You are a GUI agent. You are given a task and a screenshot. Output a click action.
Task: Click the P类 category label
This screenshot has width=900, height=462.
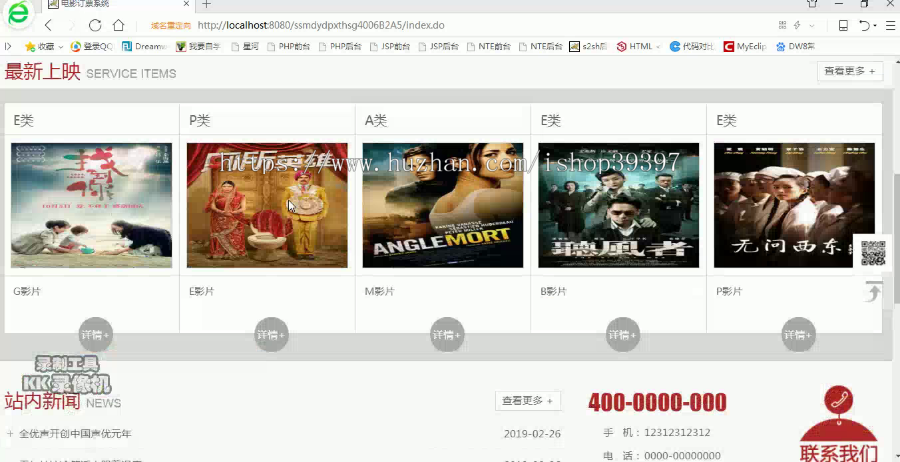coord(200,121)
